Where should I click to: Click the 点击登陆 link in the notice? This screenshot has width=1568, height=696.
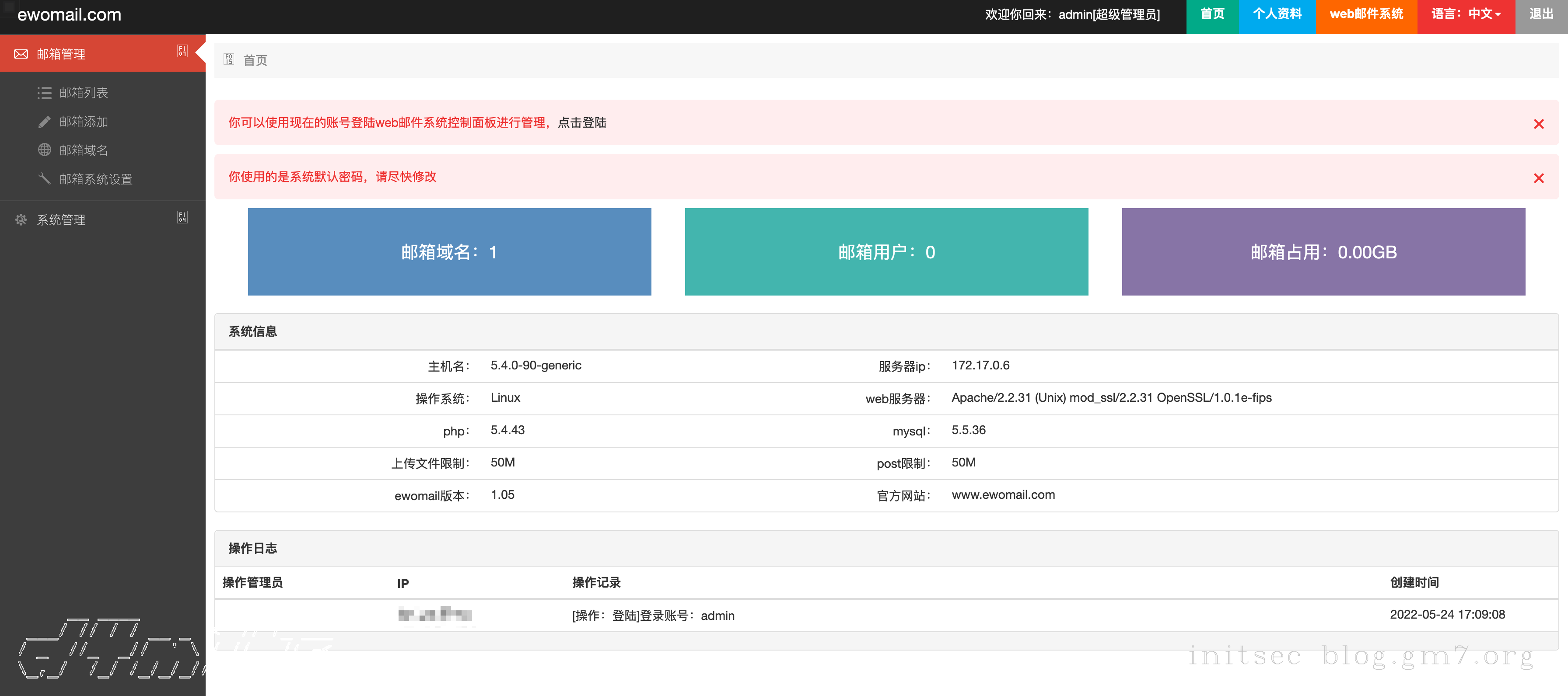tap(582, 123)
